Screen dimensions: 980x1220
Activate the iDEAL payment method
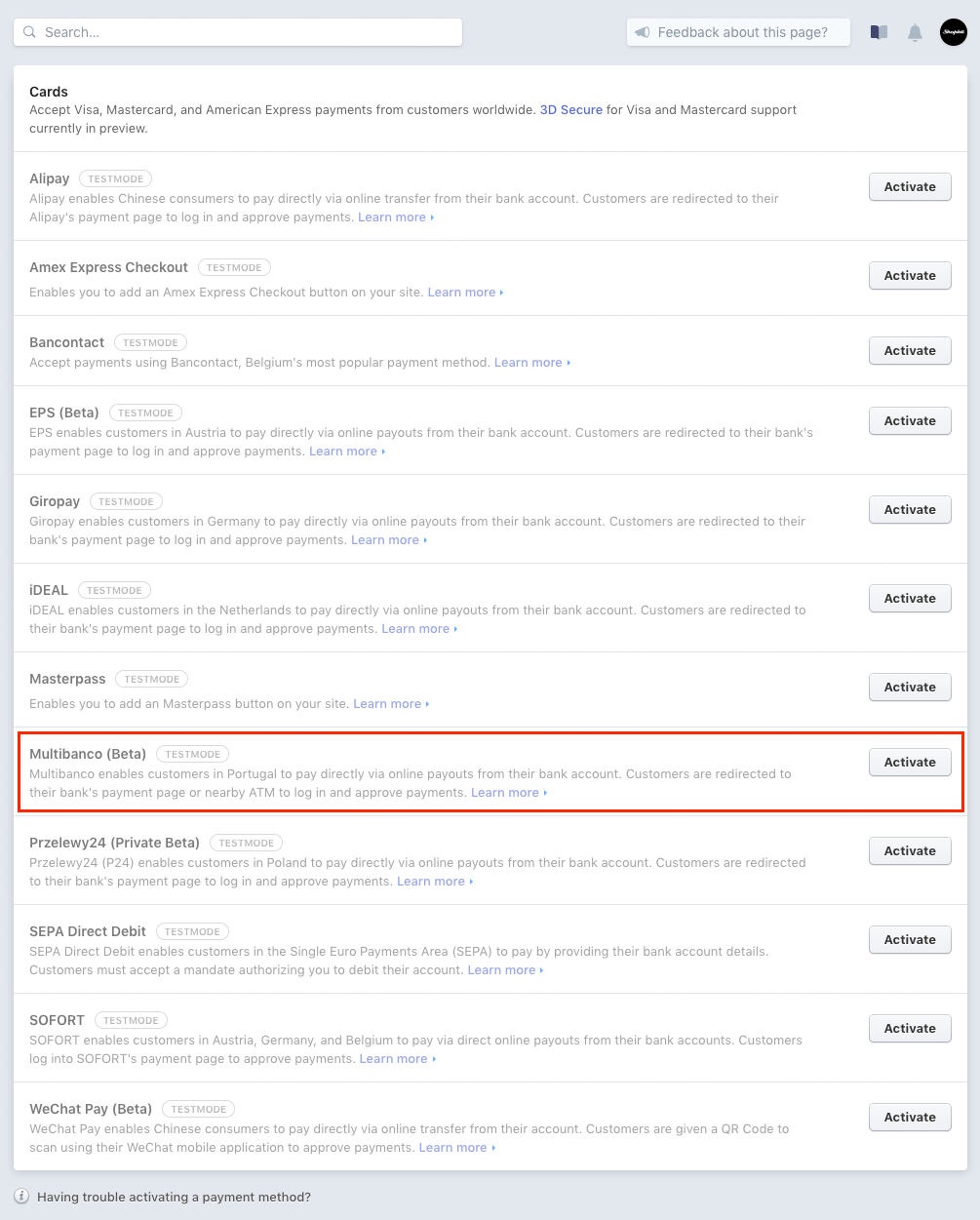[x=909, y=598]
